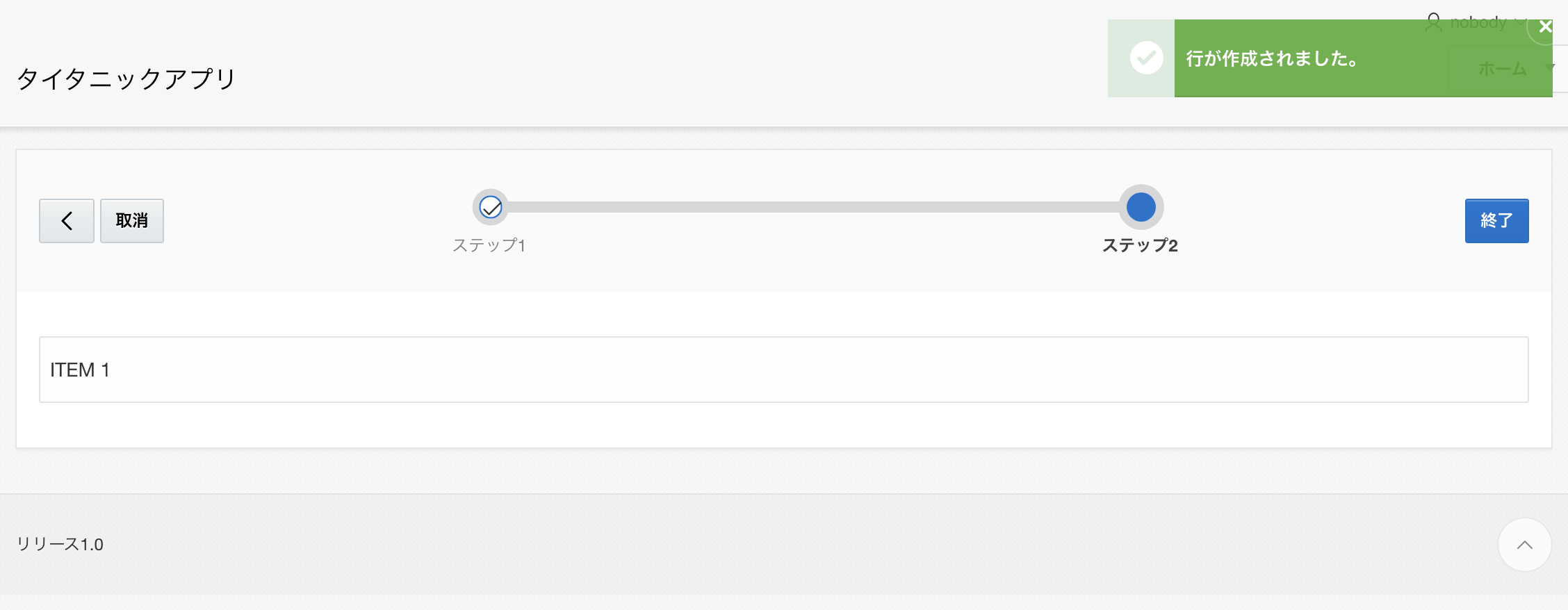Click the back arrow previous-step button
Screen dimensions: 1568x610
[67, 221]
